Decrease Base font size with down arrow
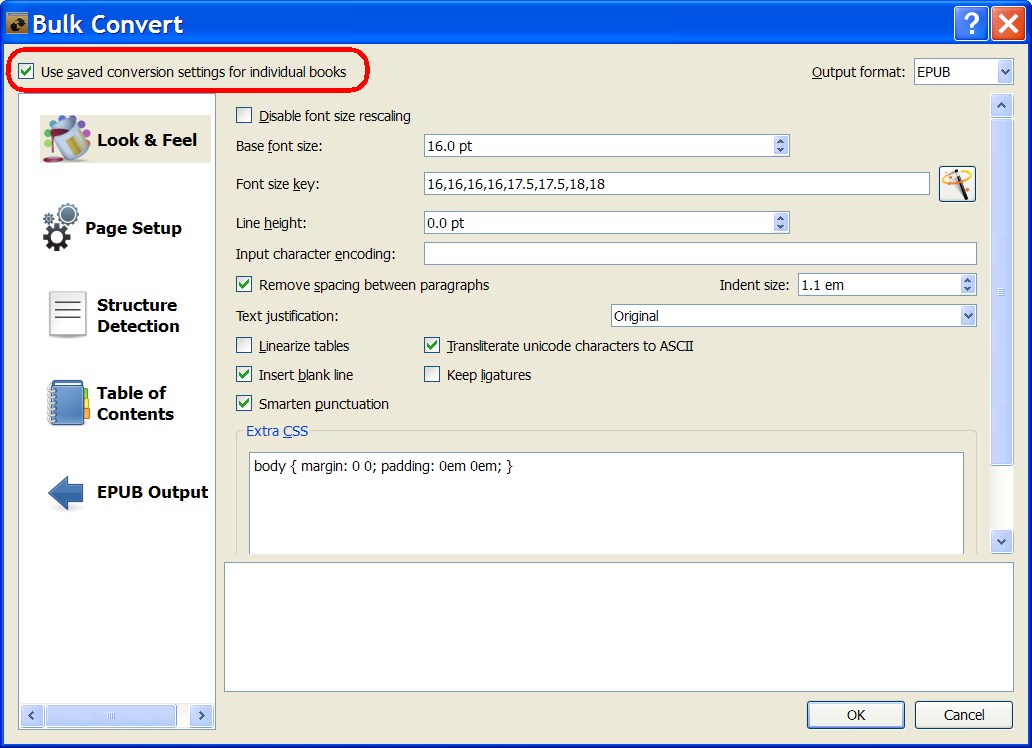This screenshot has width=1032, height=748. (781, 150)
